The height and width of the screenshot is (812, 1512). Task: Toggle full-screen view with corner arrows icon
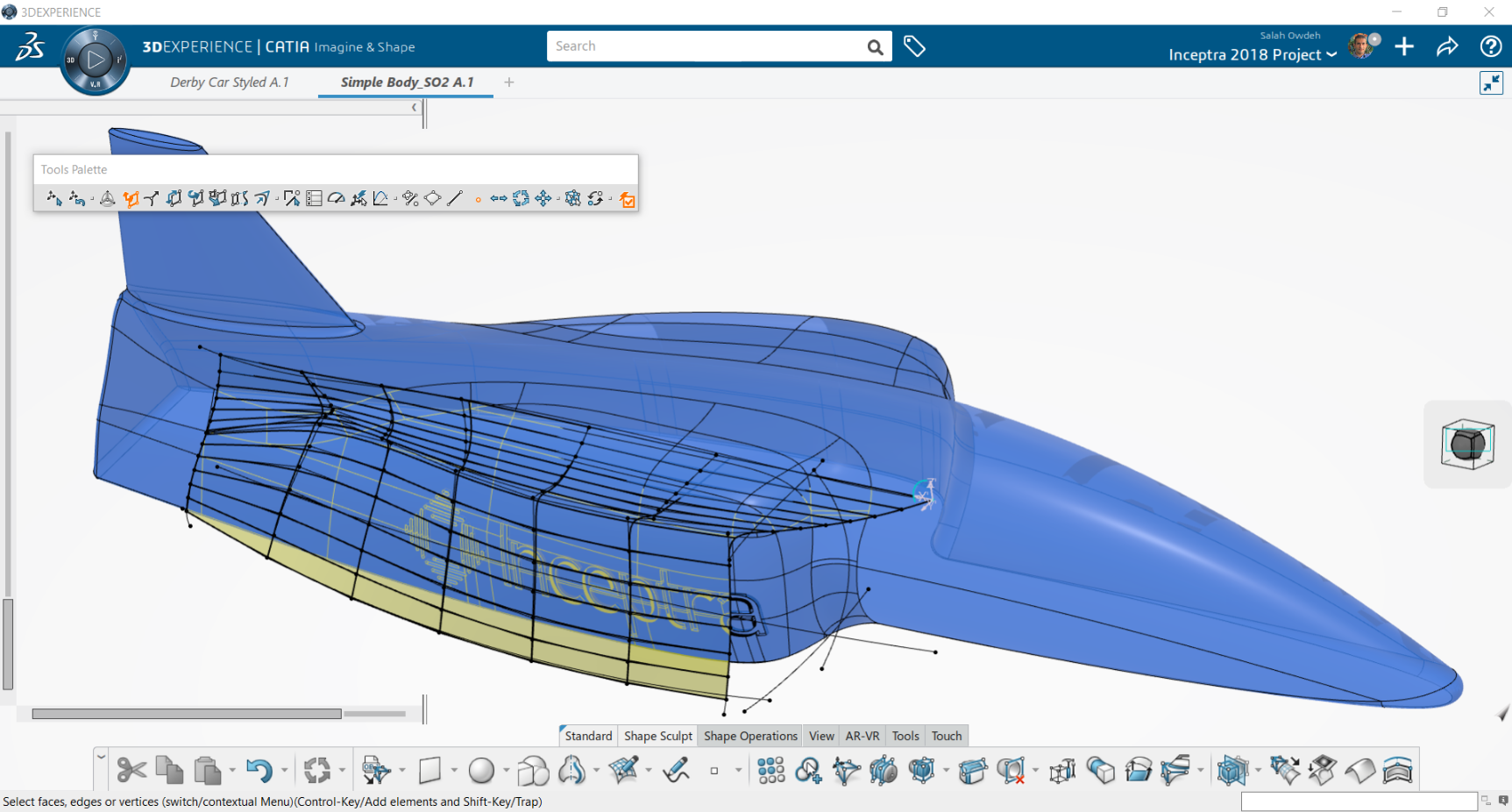(1491, 83)
